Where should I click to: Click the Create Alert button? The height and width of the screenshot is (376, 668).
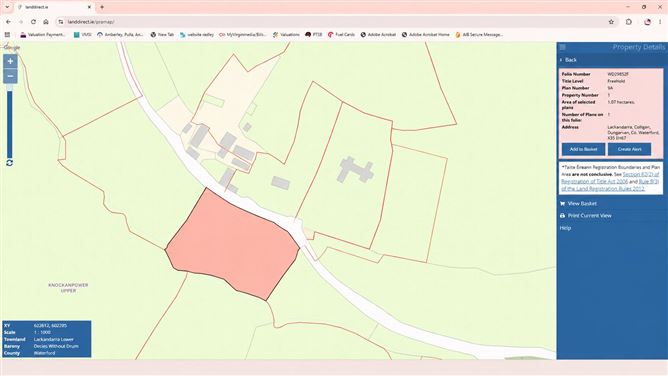click(629, 149)
